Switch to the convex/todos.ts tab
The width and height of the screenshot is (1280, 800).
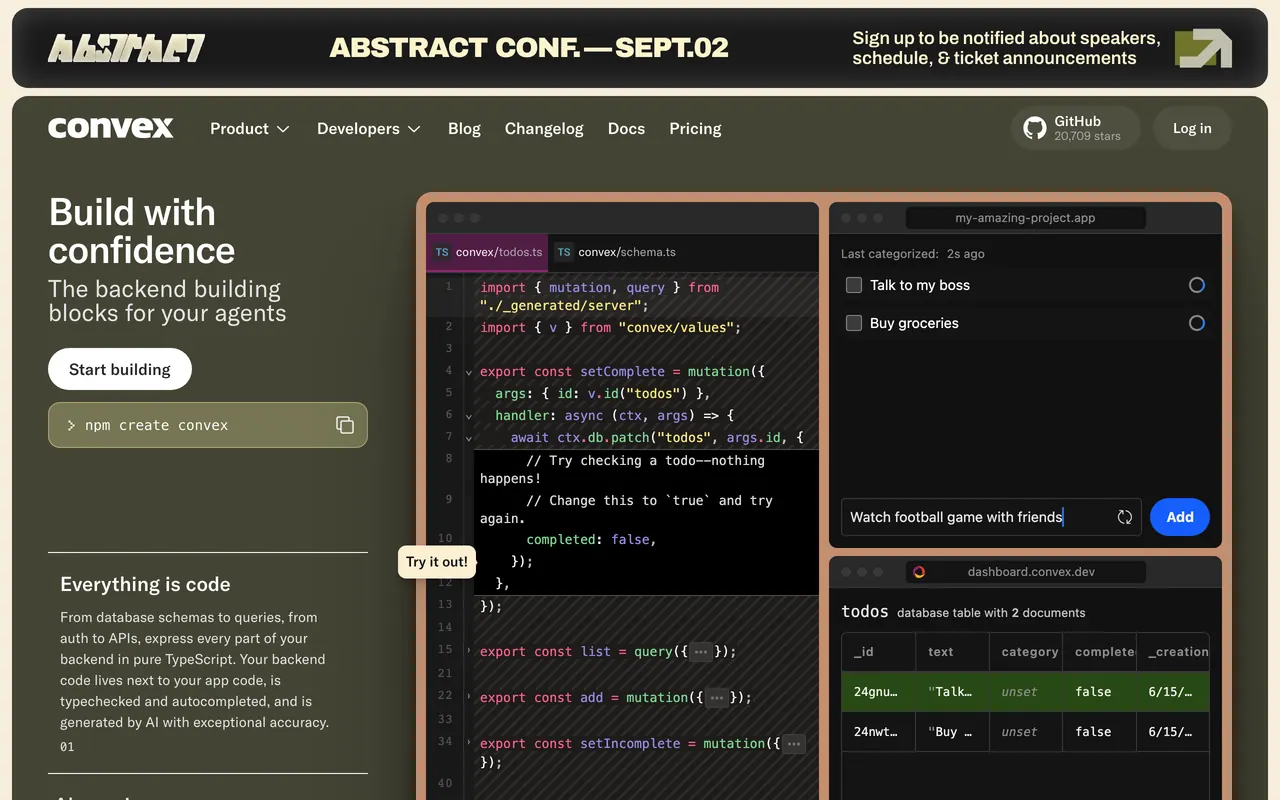(488, 253)
